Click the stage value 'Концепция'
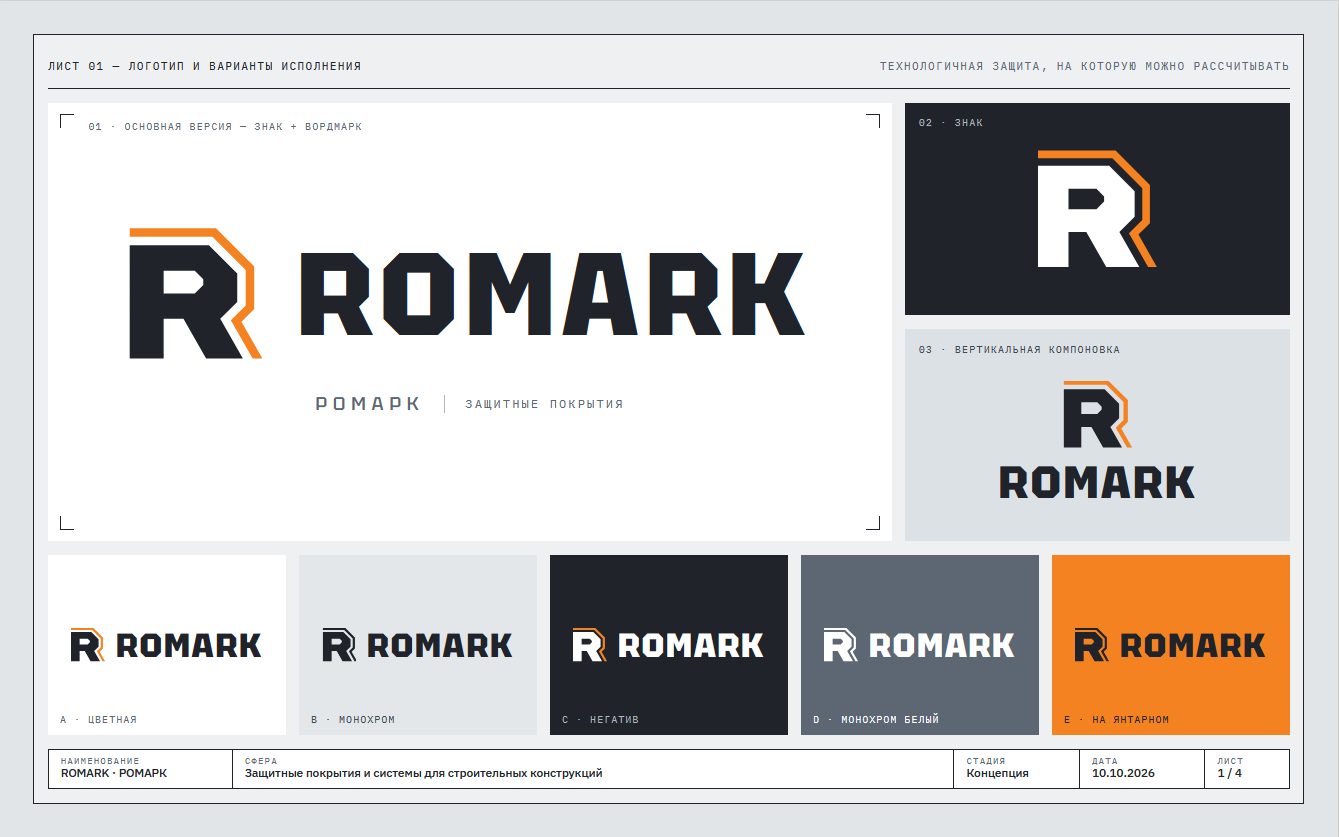1339x837 pixels. click(x=997, y=773)
